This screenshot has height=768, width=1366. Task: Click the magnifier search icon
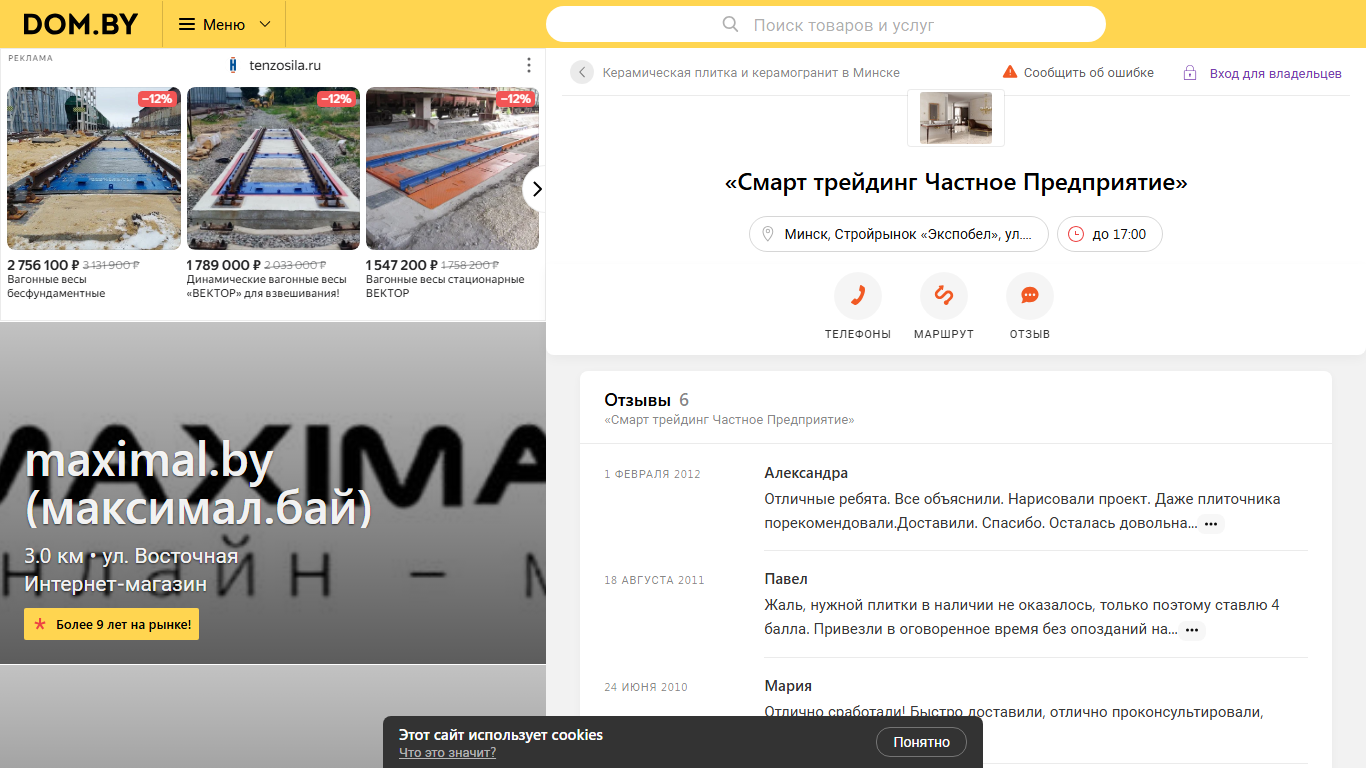click(731, 24)
